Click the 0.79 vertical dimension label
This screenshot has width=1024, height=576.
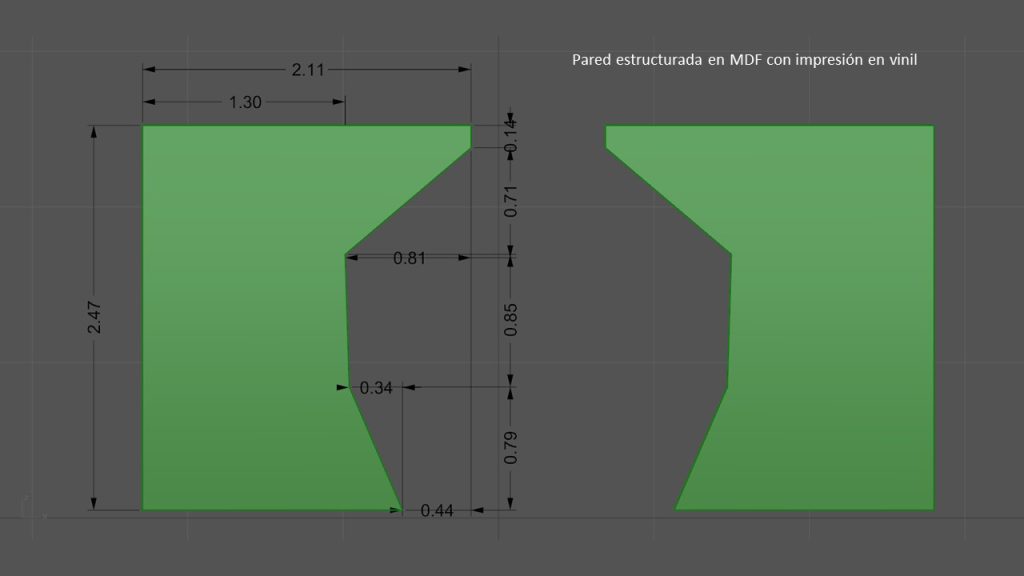click(511, 448)
